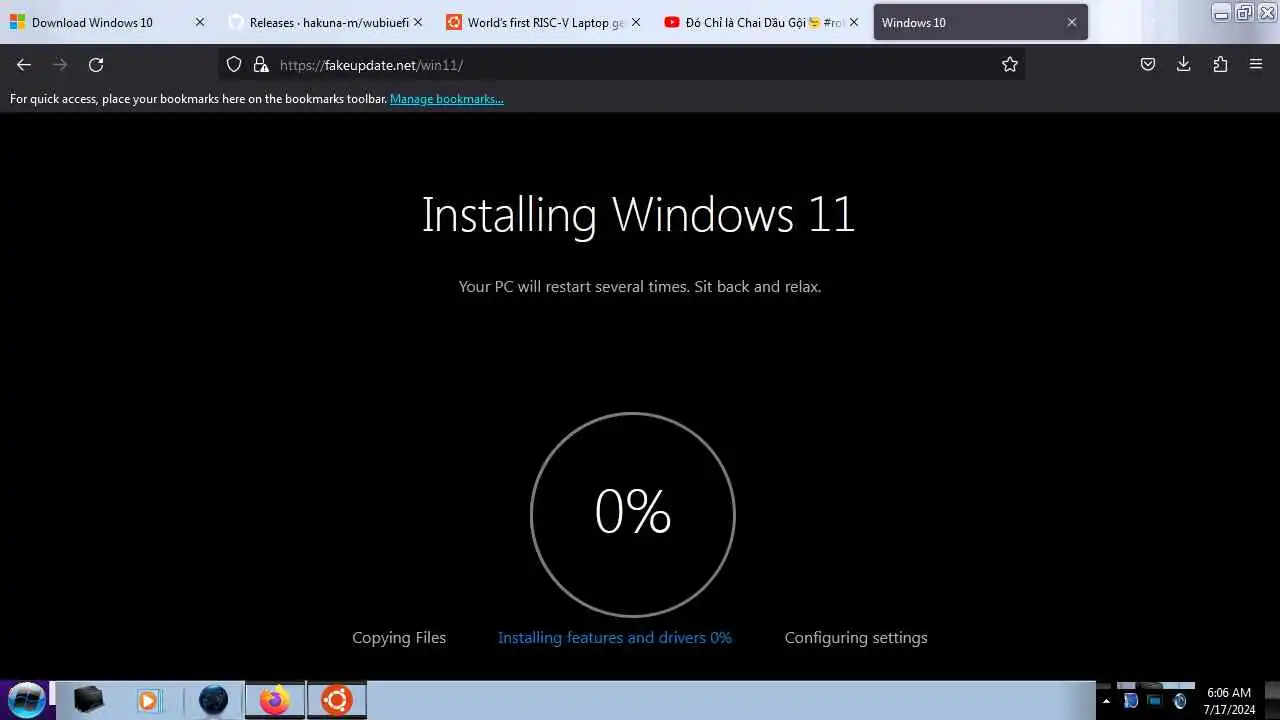
Task: Go back one page
Action: (24, 64)
